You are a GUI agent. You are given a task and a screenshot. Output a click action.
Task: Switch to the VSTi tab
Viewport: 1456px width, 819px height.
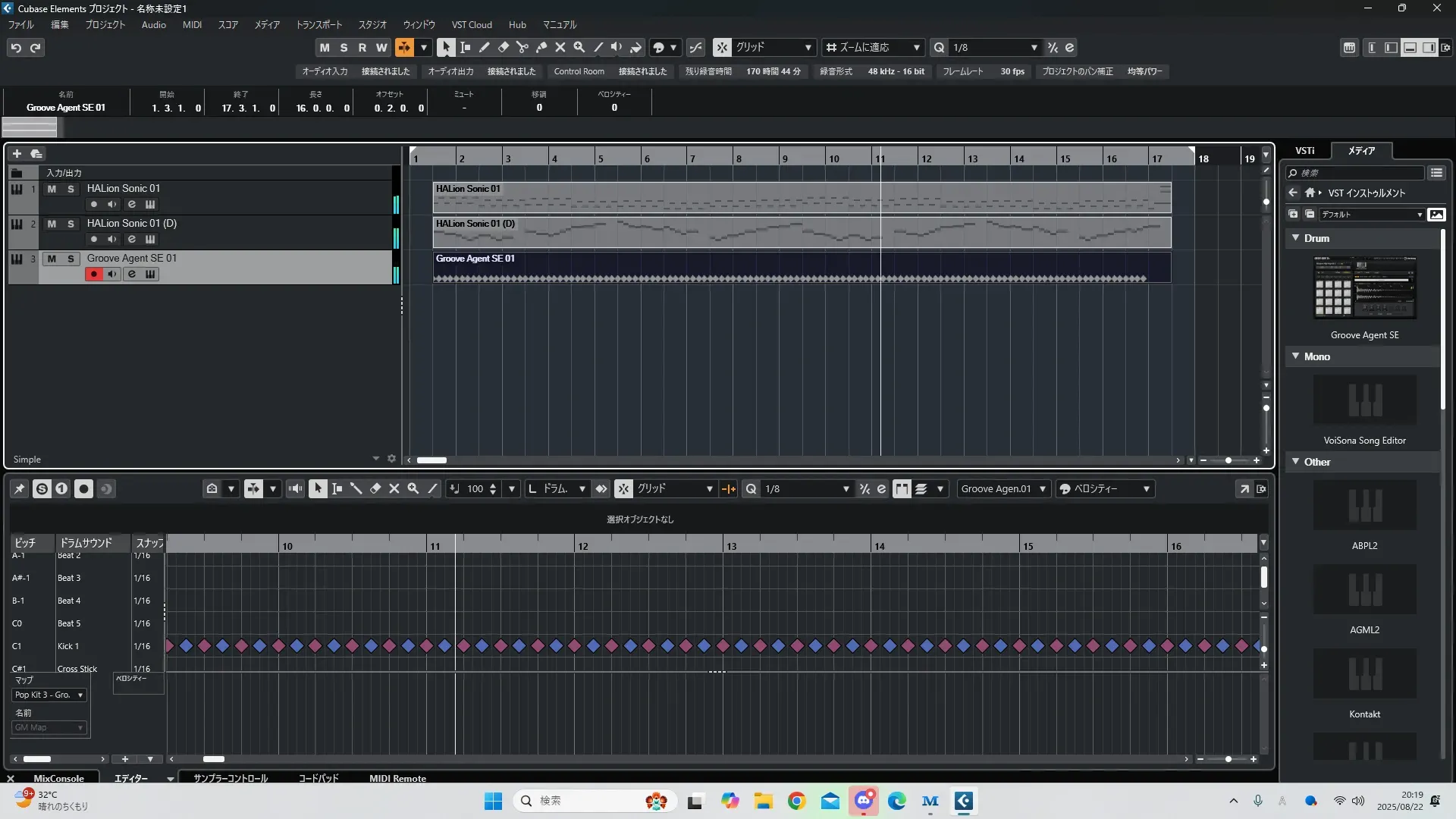pyautogui.click(x=1304, y=151)
